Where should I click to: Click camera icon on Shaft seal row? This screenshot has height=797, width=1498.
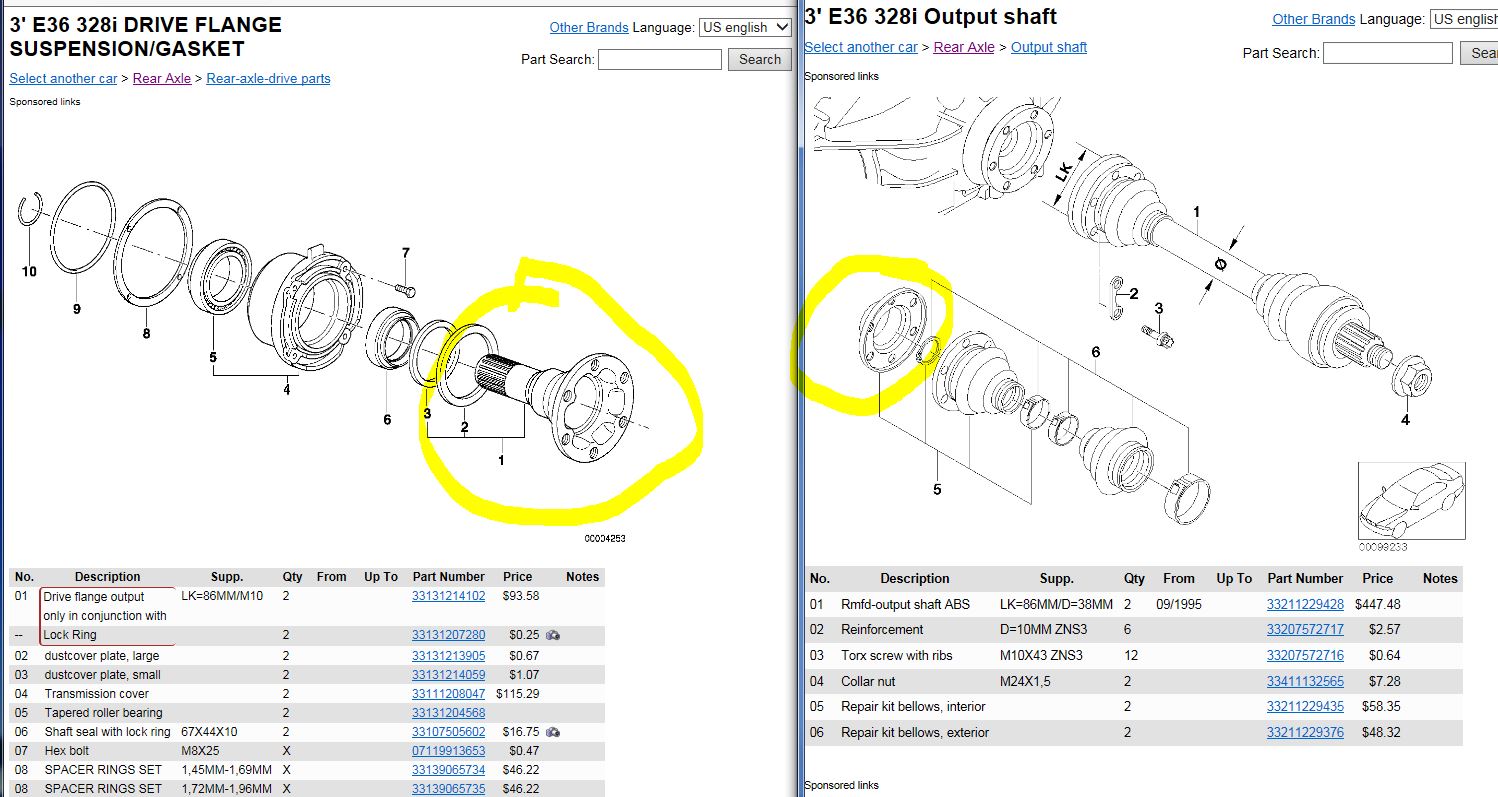(553, 732)
